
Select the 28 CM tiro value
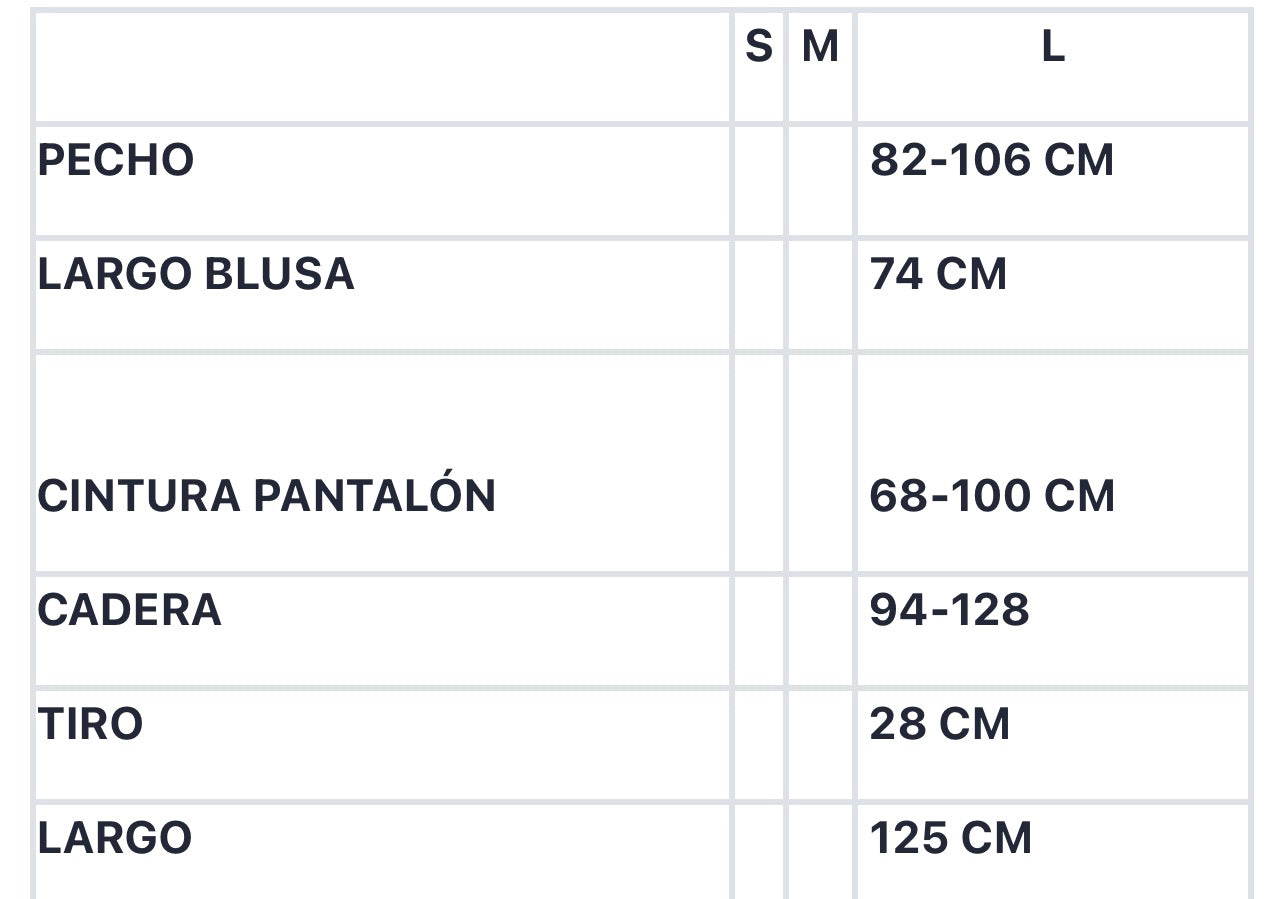[x=940, y=724]
